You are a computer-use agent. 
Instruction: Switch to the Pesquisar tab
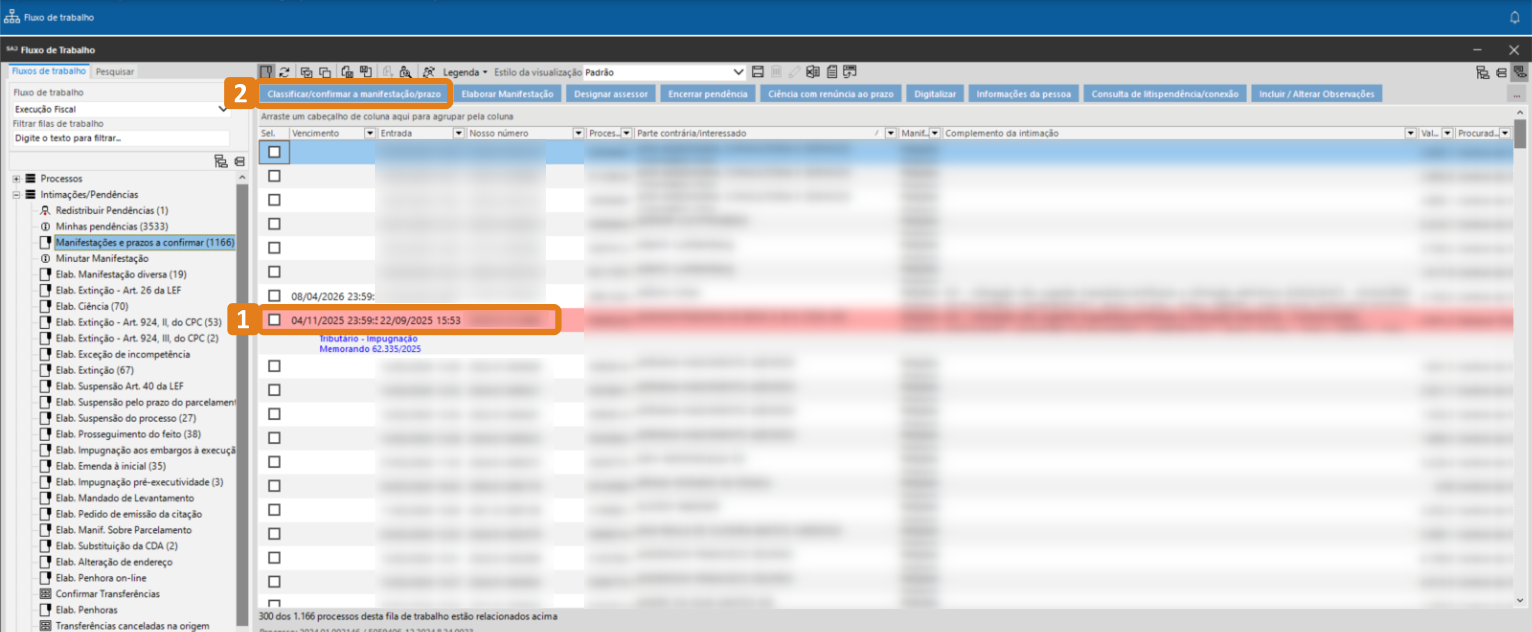pos(115,71)
